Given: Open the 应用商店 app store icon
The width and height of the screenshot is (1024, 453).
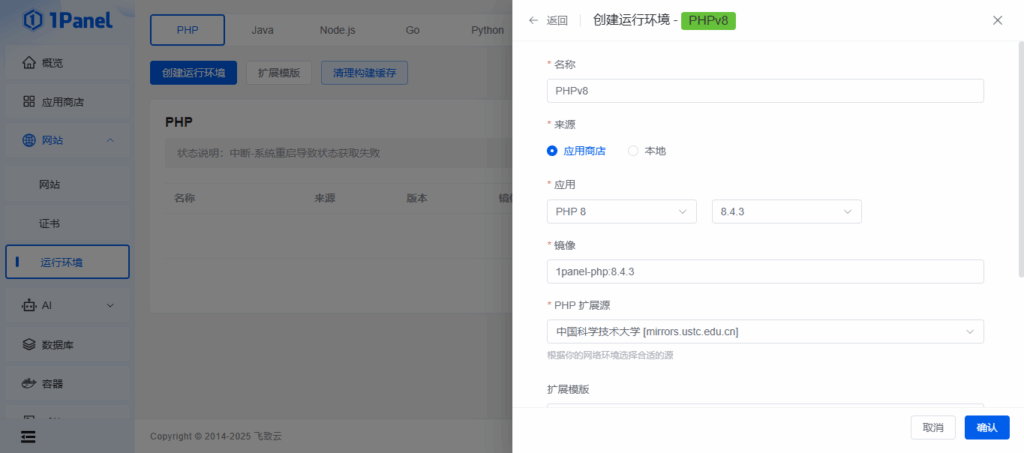Looking at the screenshot, I should [29, 102].
